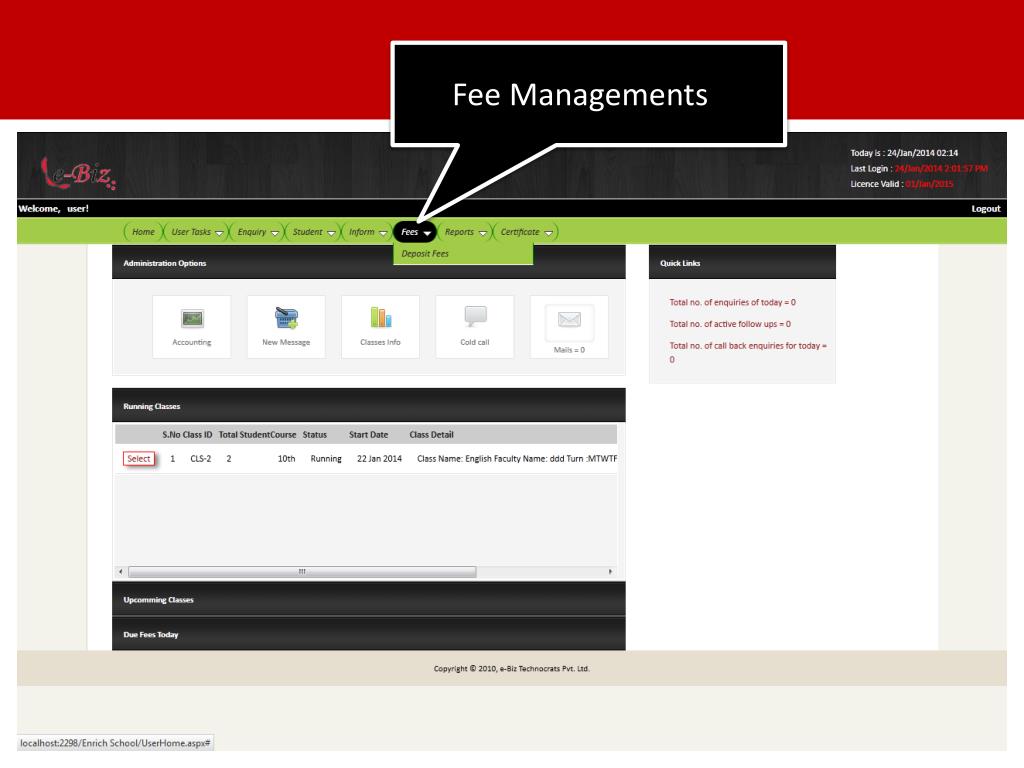Click the Class Detail column header
Image resolution: width=1024 pixels, height=768 pixels.
[431, 434]
